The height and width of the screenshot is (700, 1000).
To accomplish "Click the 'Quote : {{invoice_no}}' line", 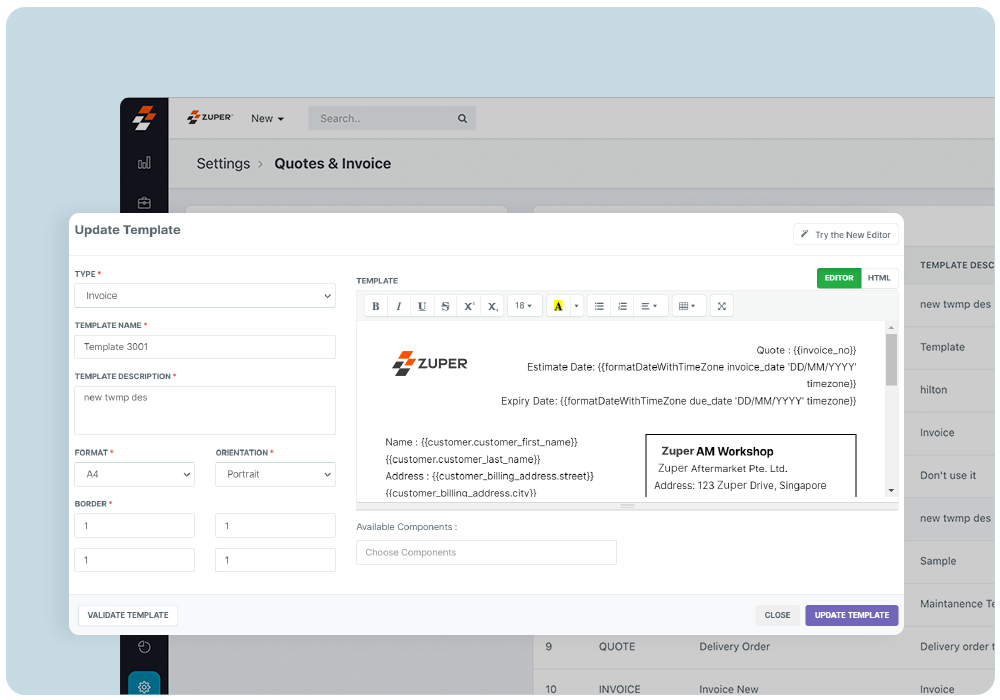I will [x=806, y=350].
